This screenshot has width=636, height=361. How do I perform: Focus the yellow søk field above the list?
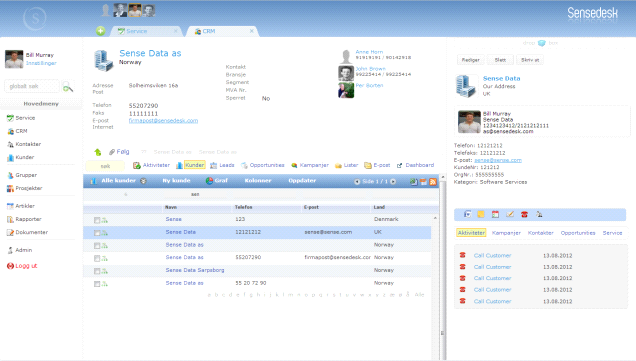click(105, 166)
